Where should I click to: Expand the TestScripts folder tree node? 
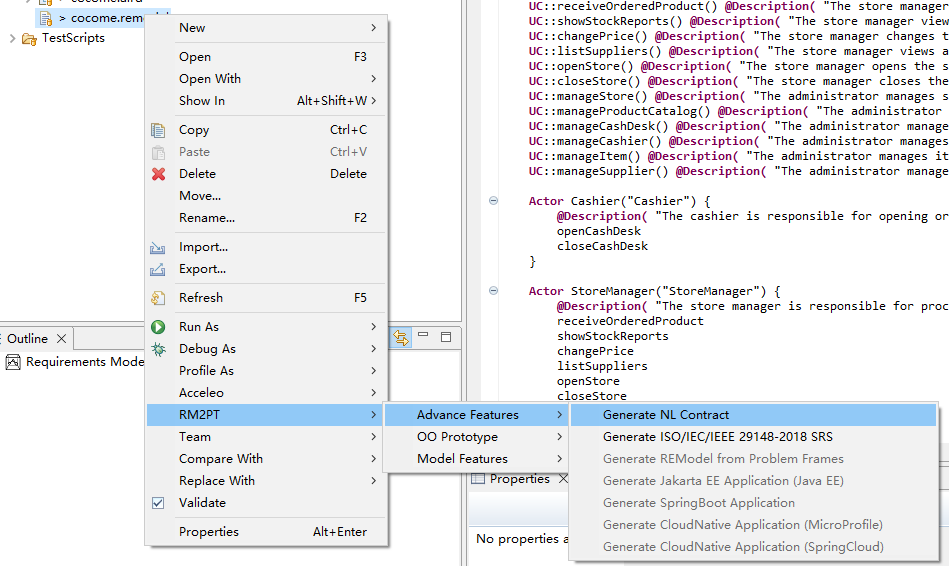point(13,38)
